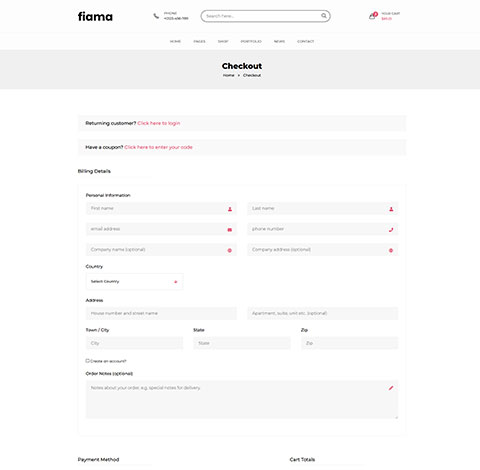Focus the Search here input field

pos(262,16)
